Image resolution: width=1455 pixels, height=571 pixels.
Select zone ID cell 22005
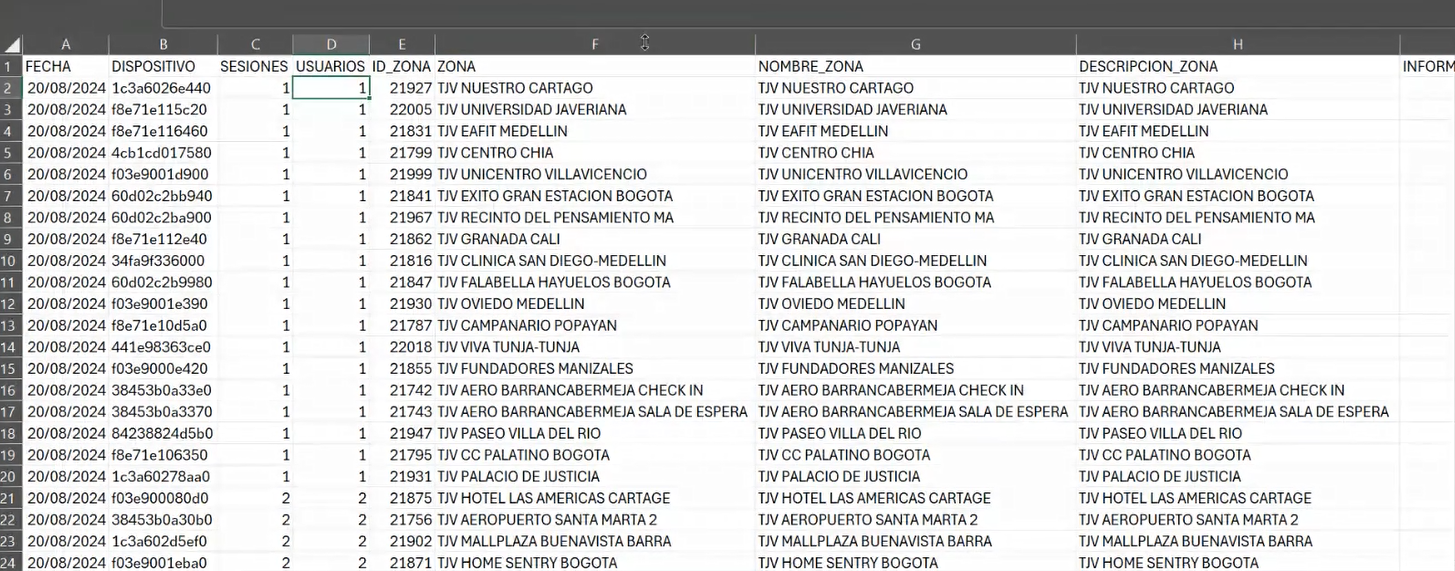tap(402, 110)
